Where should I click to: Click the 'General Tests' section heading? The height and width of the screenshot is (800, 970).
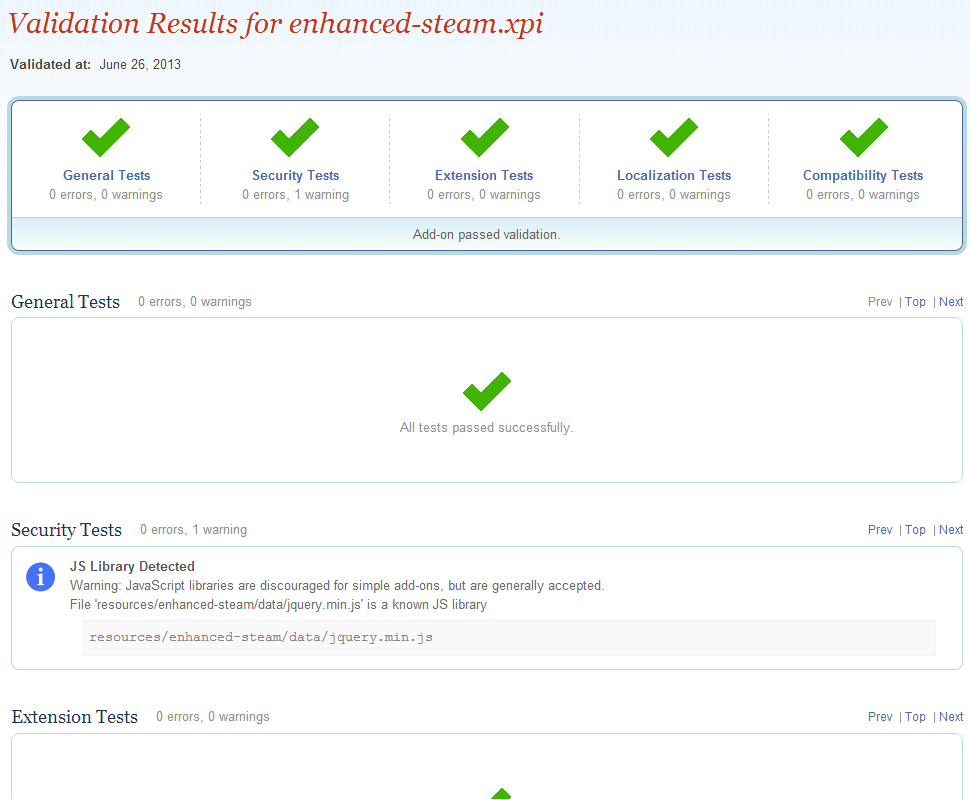(x=66, y=302)
